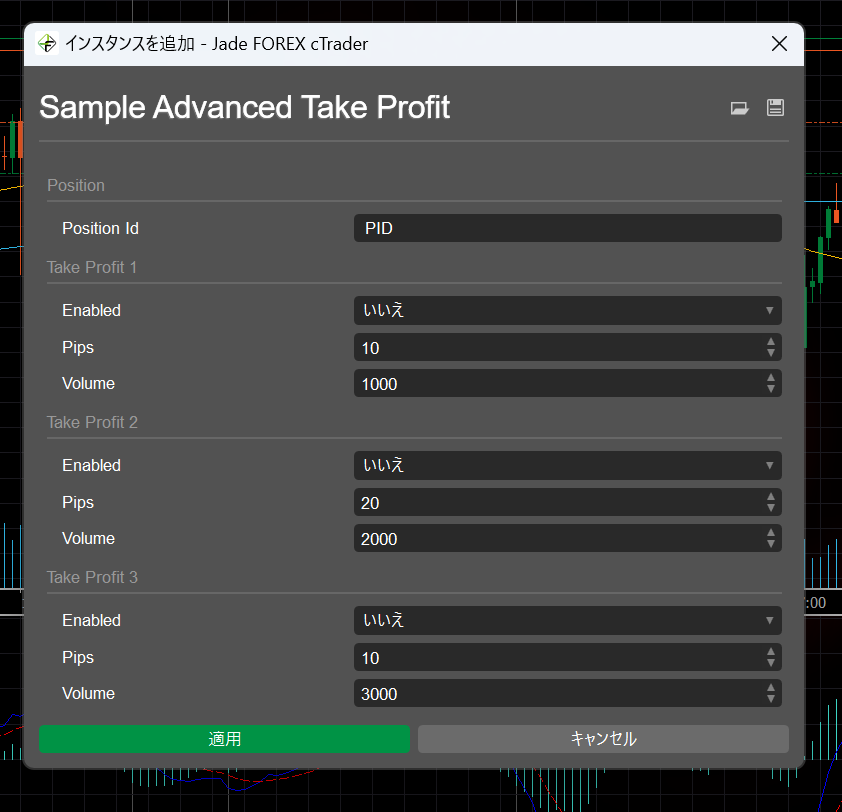Decrease Take Profit 1 Volume with down arrow
842x812 pixels.
771,389
